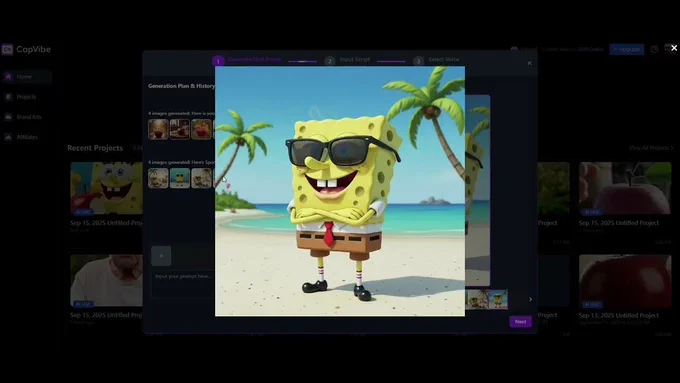Click the Projects icon in the sidebar
The height and width of the screenshot is (383, 680).
point(8,97)
